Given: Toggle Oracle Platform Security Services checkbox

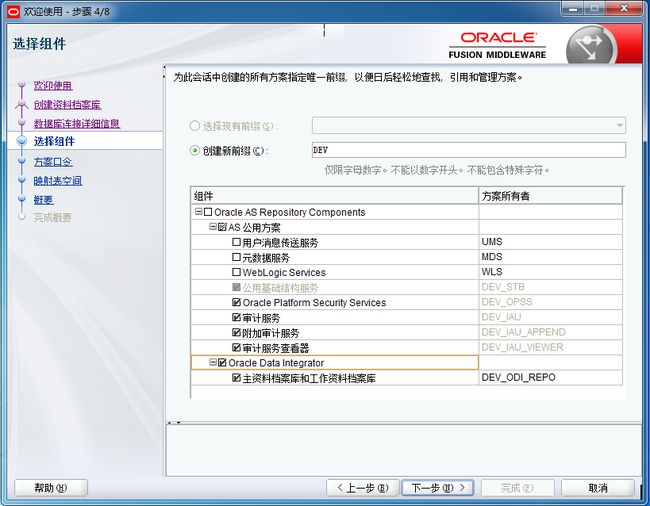Looking at the screenshot, I should click(x=236, y=303).
